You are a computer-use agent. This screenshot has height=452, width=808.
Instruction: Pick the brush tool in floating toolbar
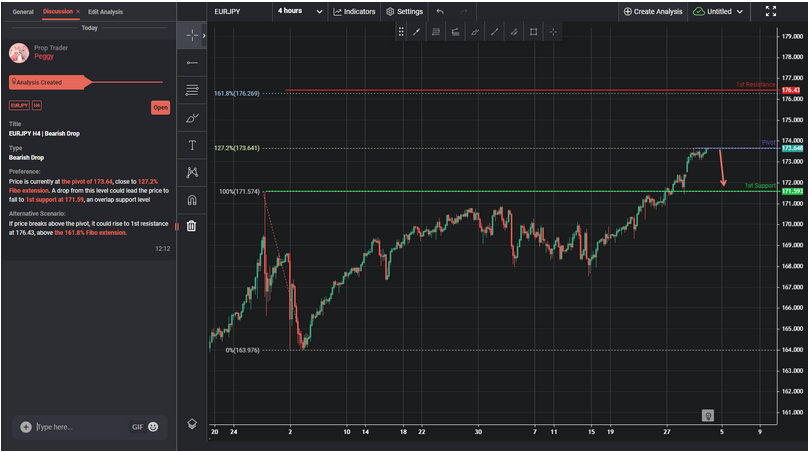475,32
